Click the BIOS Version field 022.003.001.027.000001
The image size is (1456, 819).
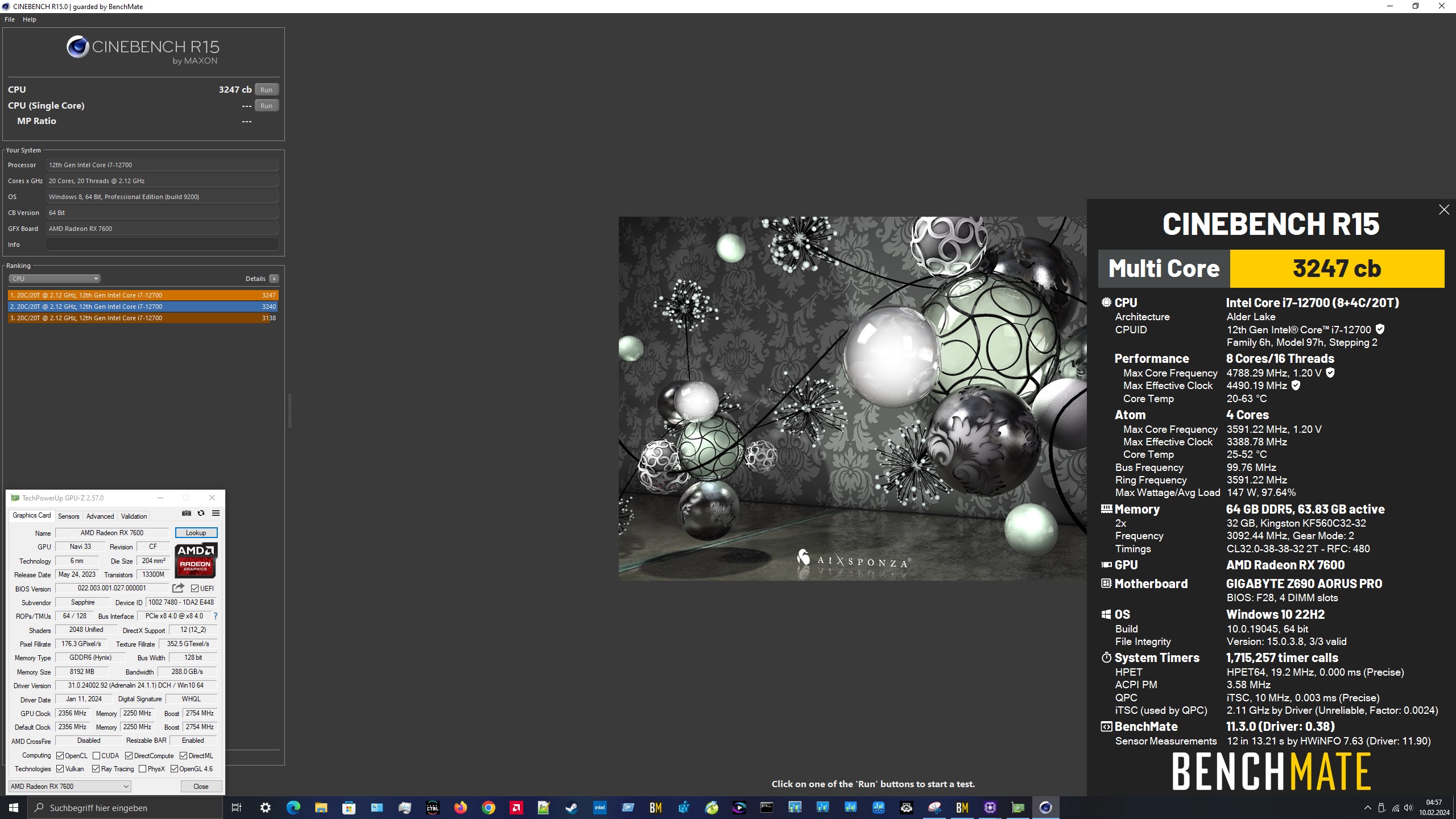(112, 588)
